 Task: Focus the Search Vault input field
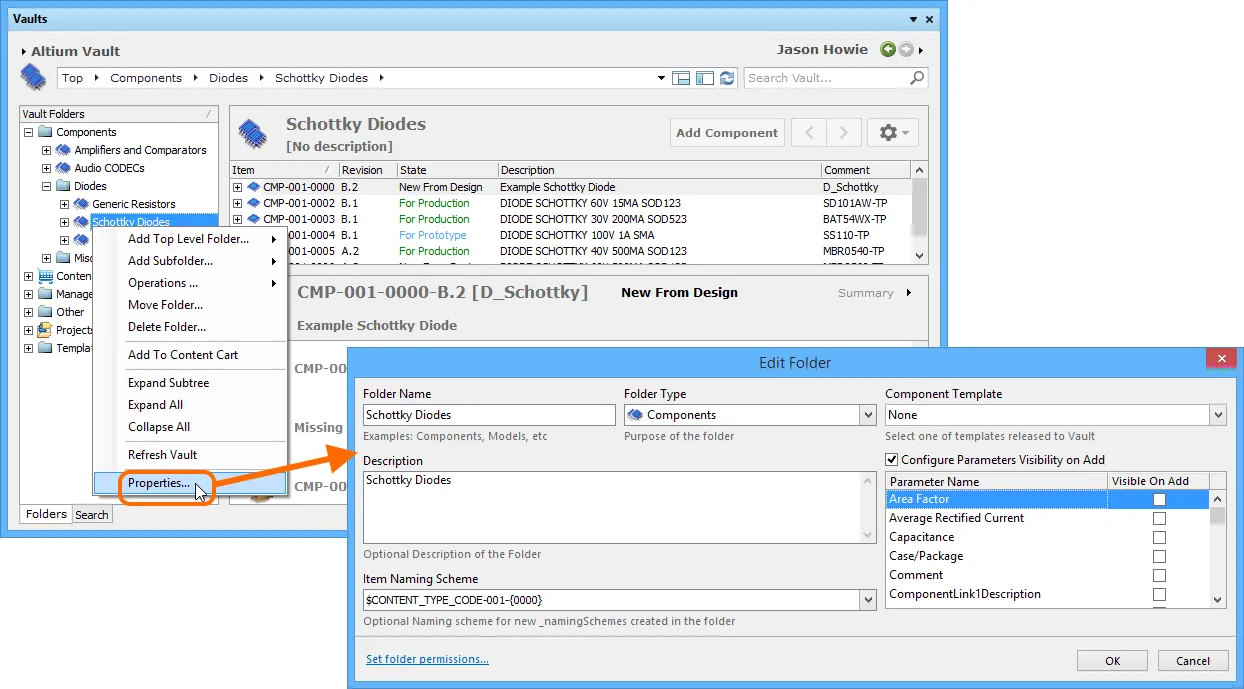click(x=826, y=78)
